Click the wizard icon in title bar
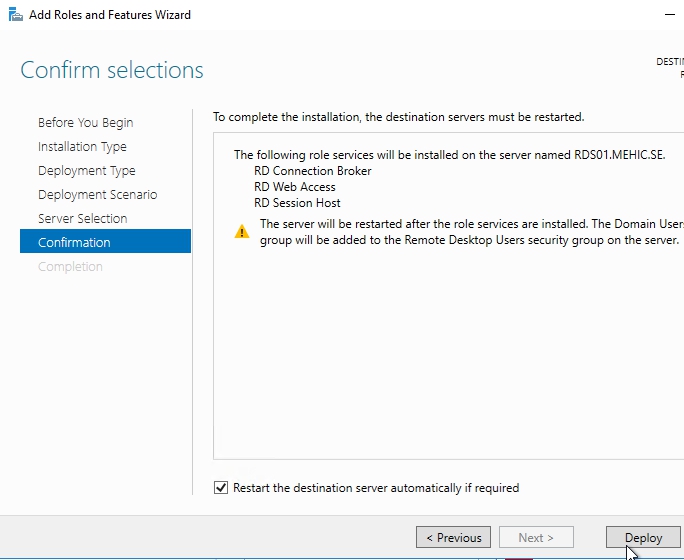Screen dimensions: 684x560 point(14,15)
